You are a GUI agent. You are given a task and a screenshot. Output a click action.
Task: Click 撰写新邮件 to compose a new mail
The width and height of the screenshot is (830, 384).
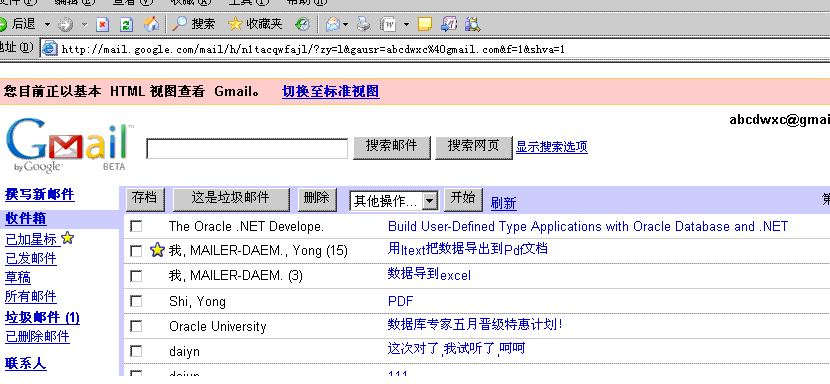pos(40,194)
